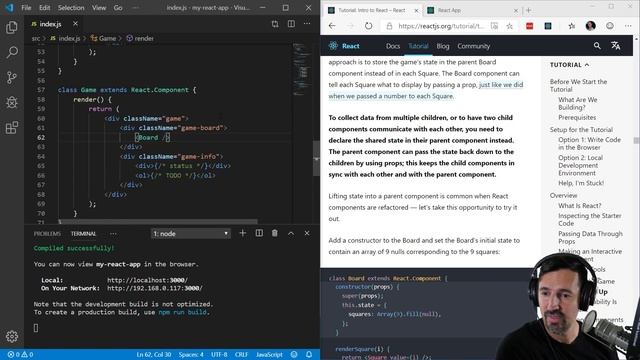The height and width of the screenshot is (360, 640).
Task: Click the browser address bar
Action: pyautogui.click(x=440, y=26)
